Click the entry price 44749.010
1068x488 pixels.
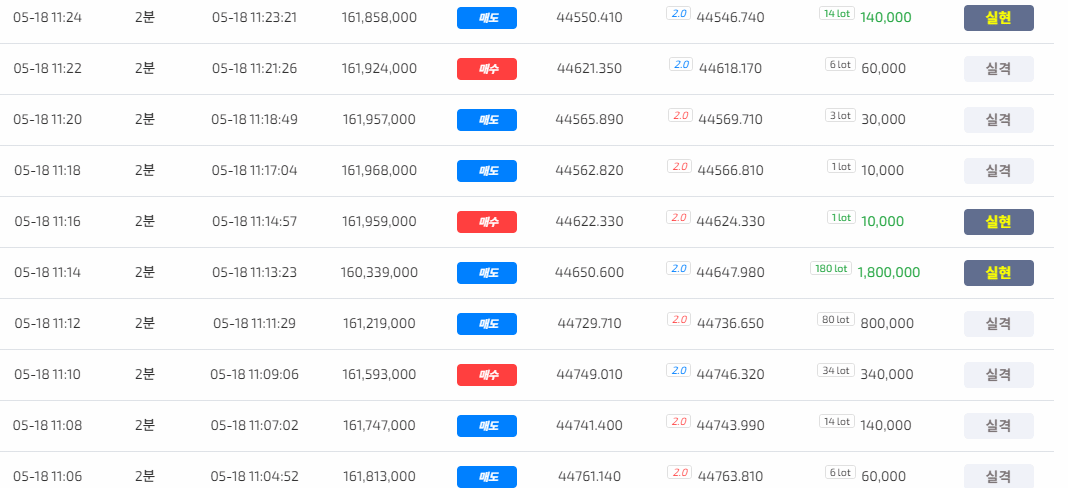[x=589, y=374]
